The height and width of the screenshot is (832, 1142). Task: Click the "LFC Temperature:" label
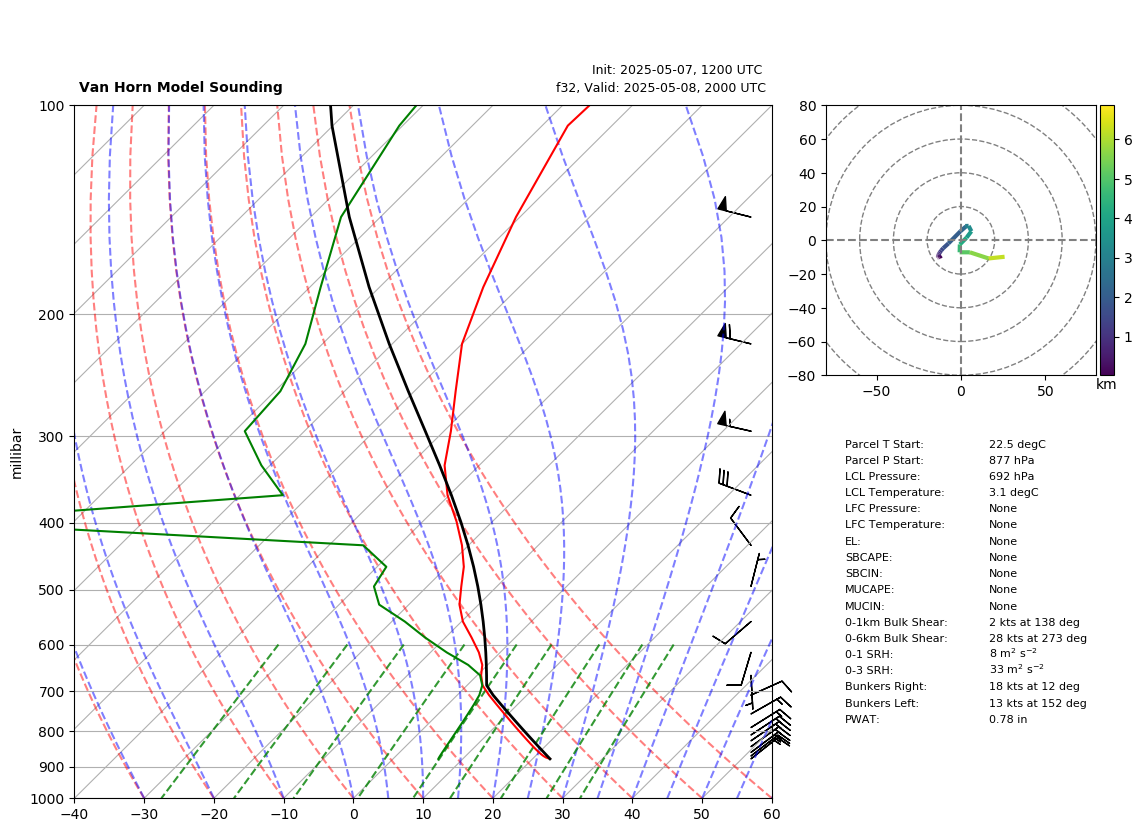tap(894, 525)
